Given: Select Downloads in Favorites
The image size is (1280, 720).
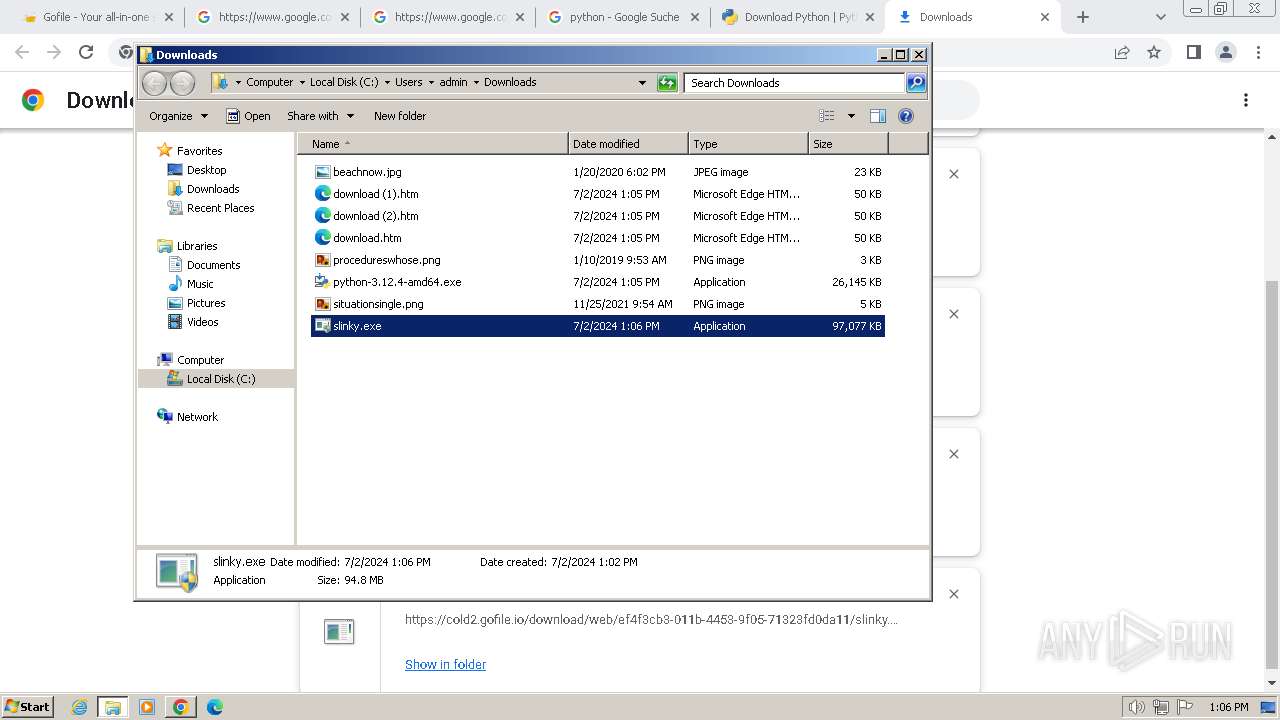Looking at the screenshot, I should click(x=213, y=189).
